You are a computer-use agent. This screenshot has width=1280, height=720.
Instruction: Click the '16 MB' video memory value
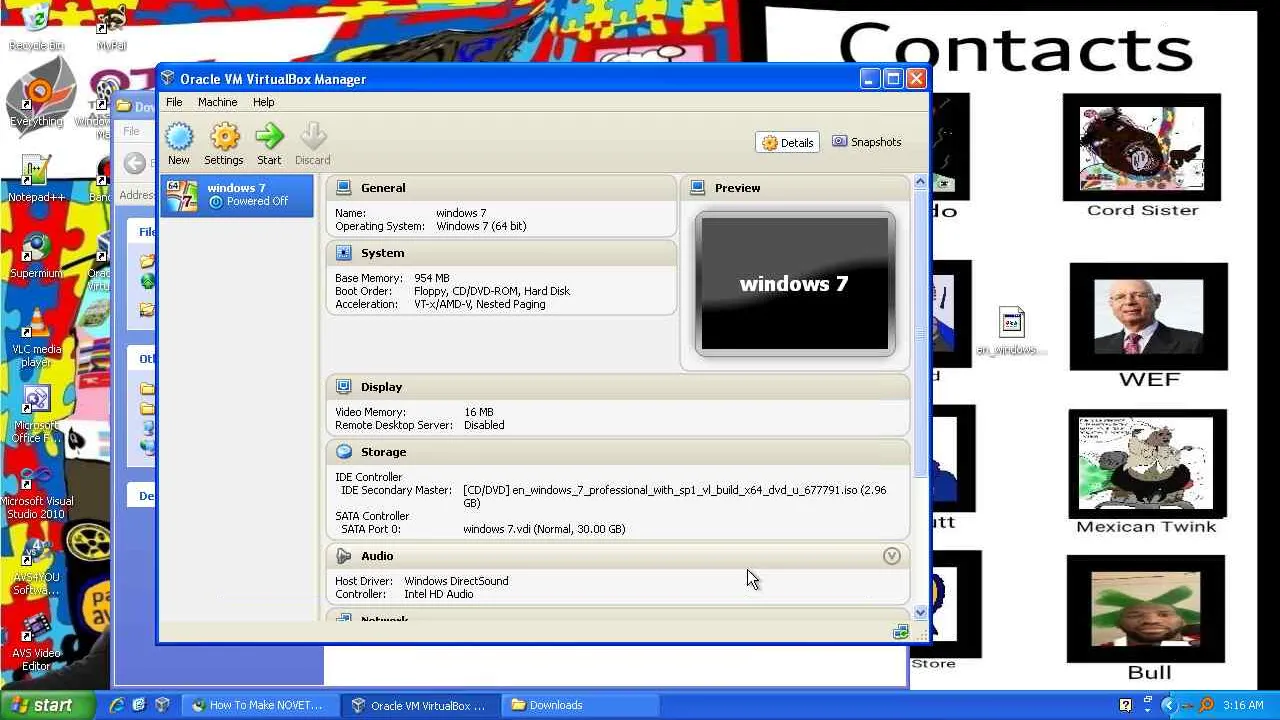tap(479, 412)
